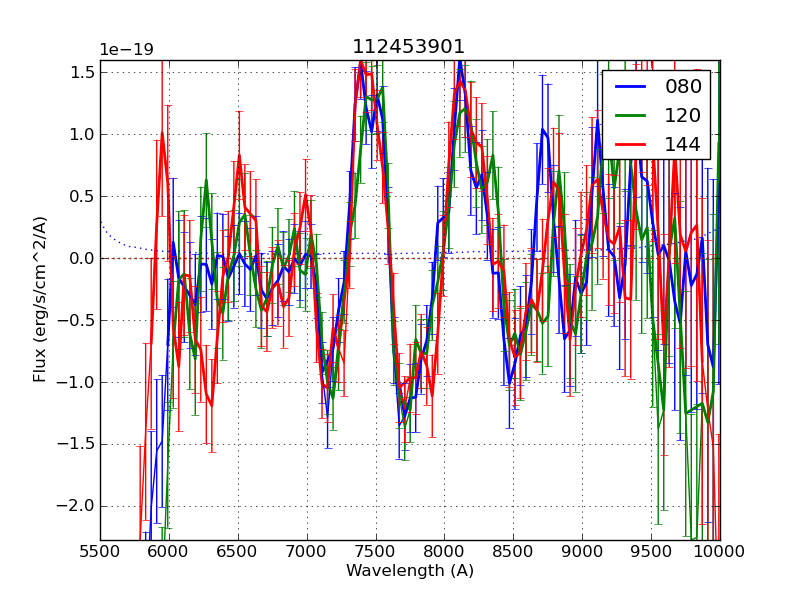
Task: Click the 7500 x-axis tick label
Action: tap(376, 551)
